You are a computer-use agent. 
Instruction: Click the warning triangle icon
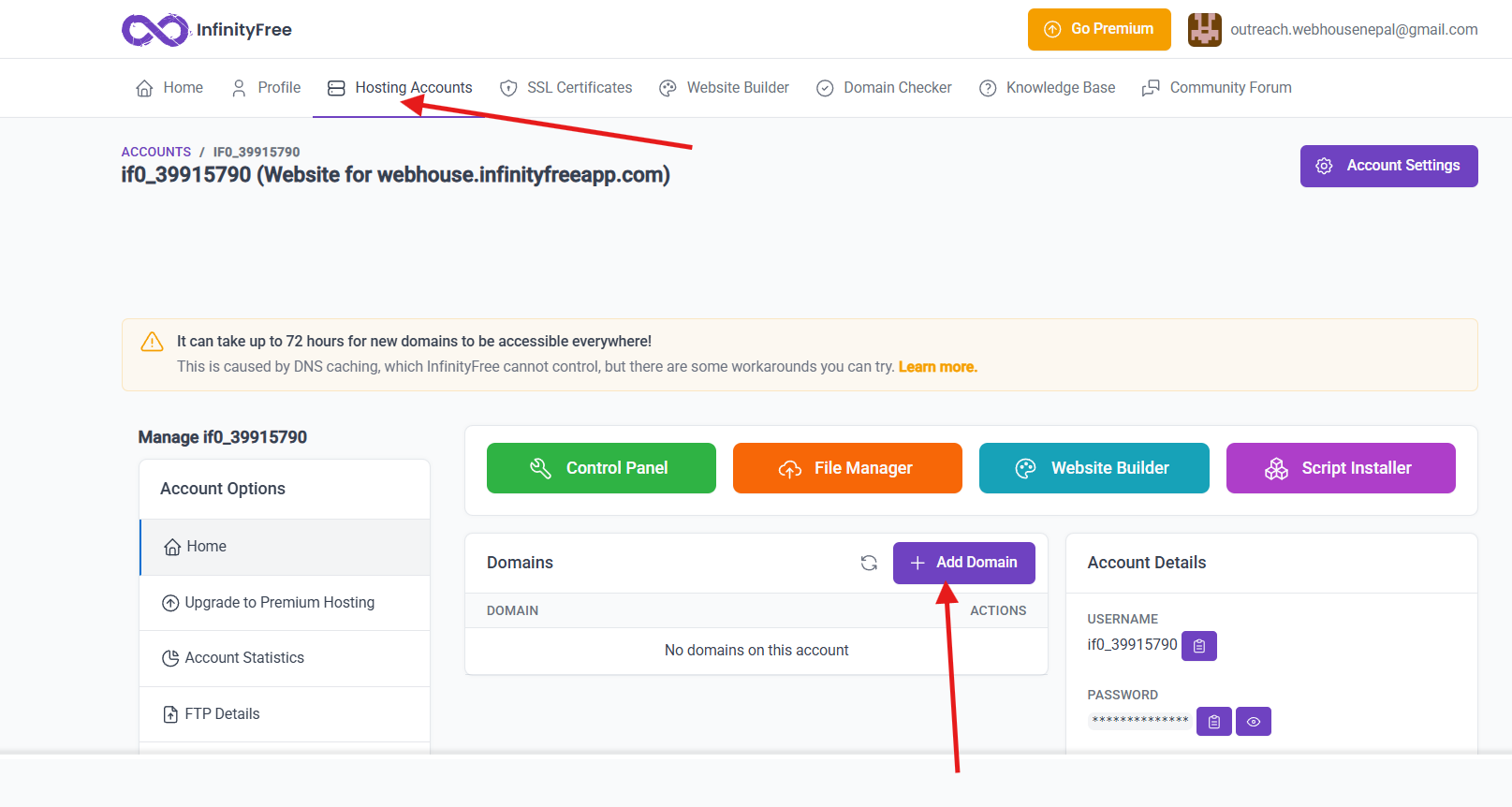coord(152,343)
